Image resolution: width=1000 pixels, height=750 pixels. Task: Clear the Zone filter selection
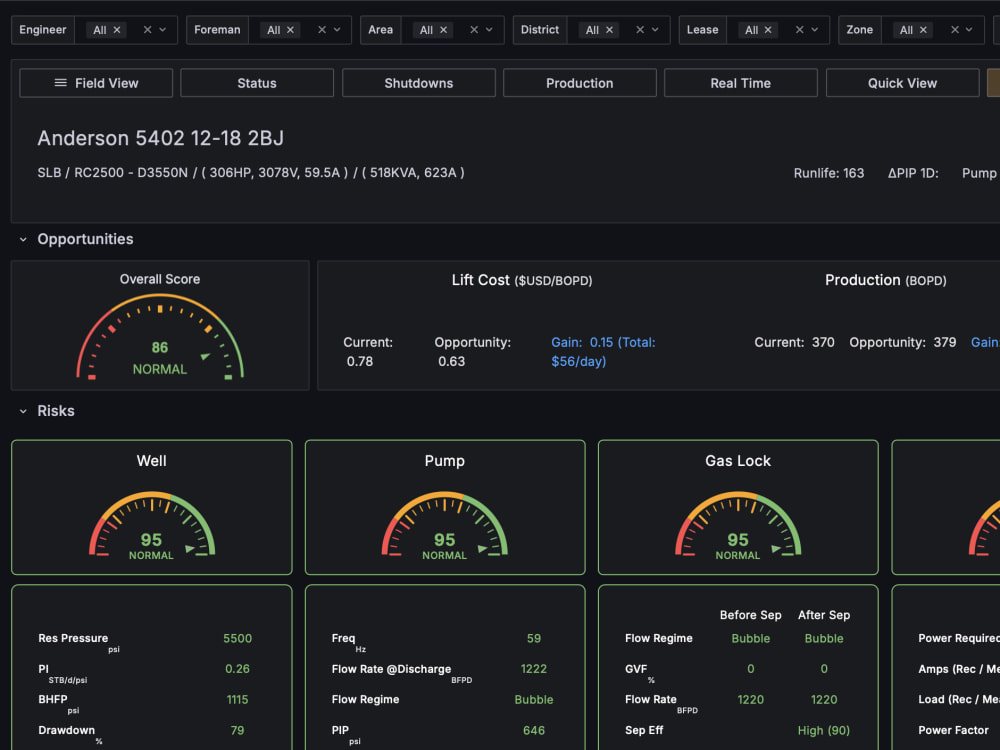pos(955,30)
